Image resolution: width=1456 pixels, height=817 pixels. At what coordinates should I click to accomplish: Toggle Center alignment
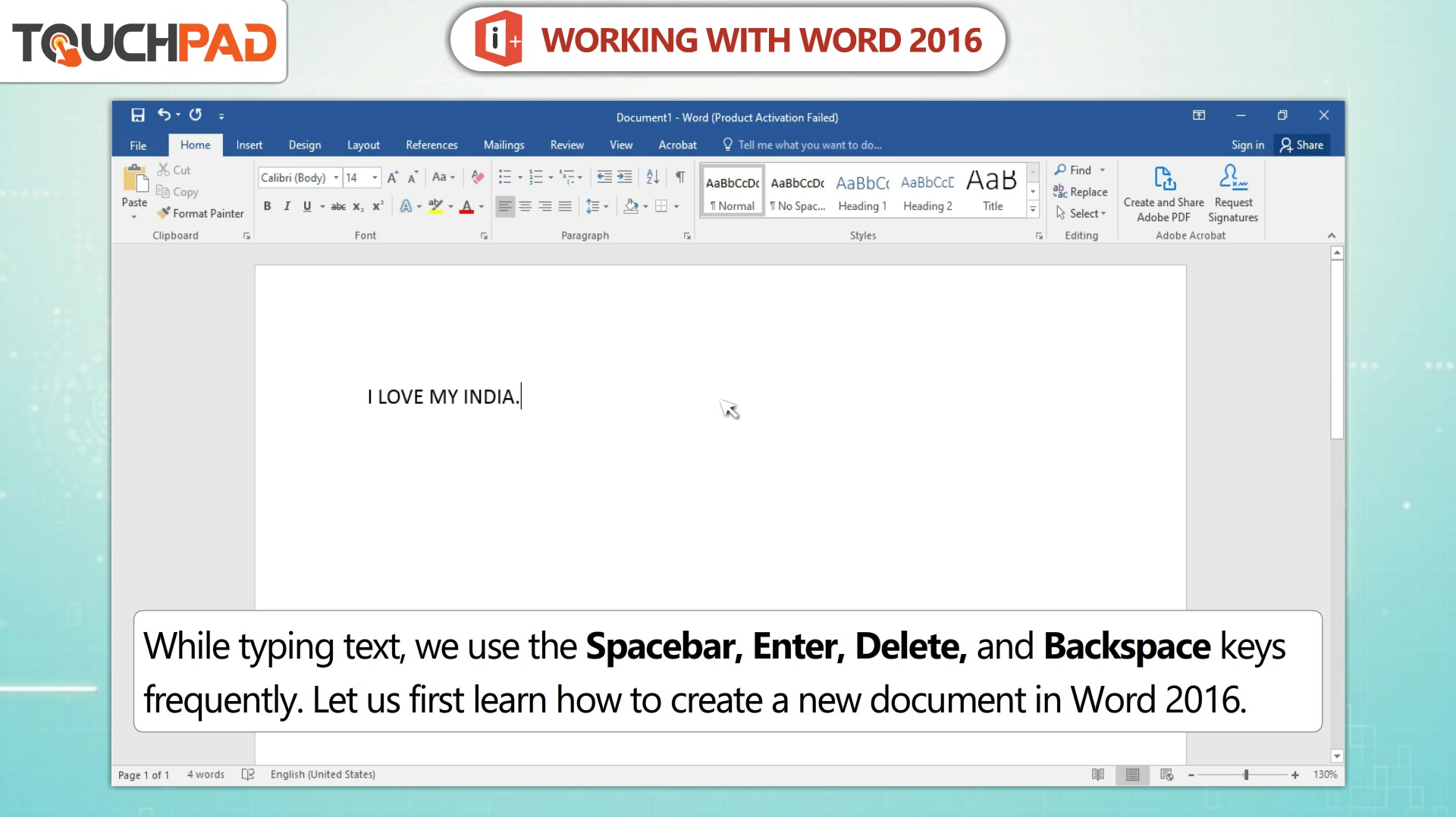click(525, 206)
